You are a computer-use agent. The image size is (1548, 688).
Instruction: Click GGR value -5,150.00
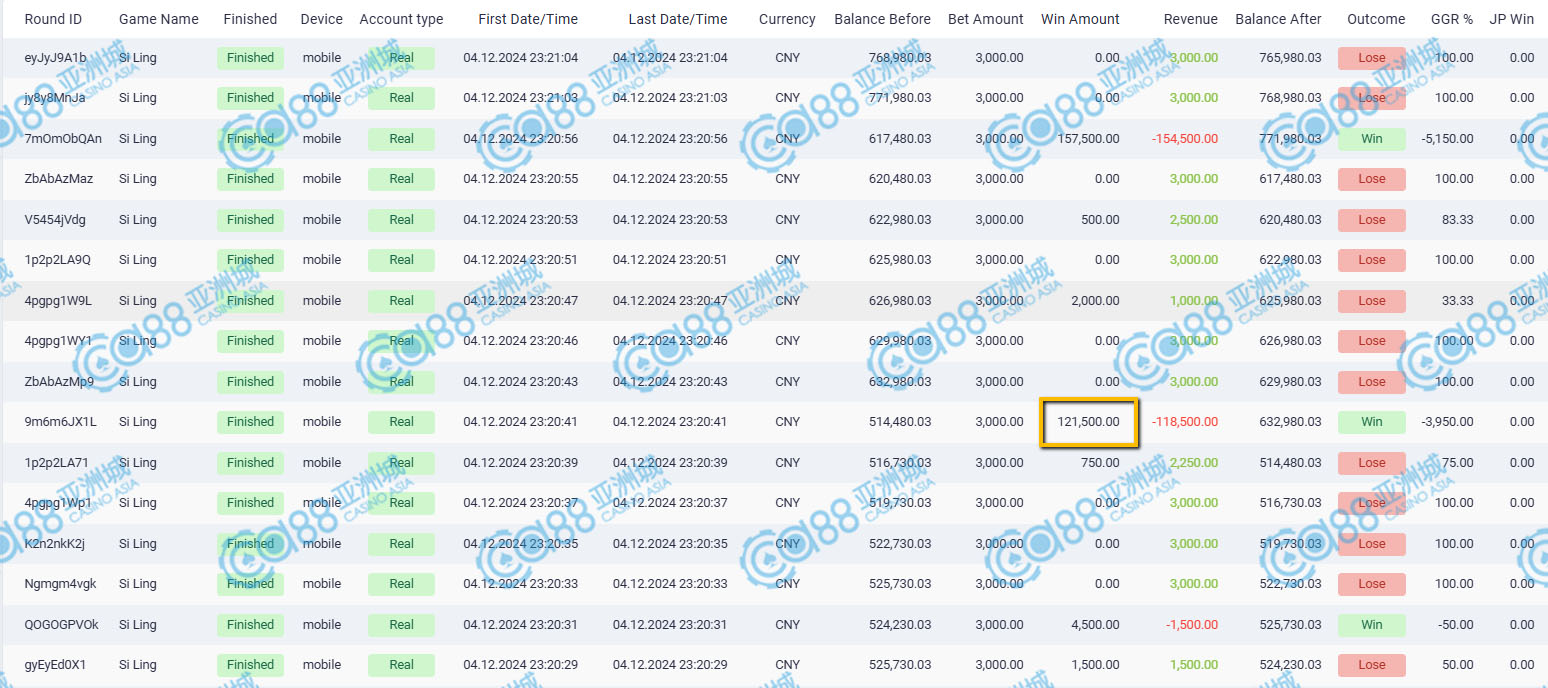(x=1447, y=139)
